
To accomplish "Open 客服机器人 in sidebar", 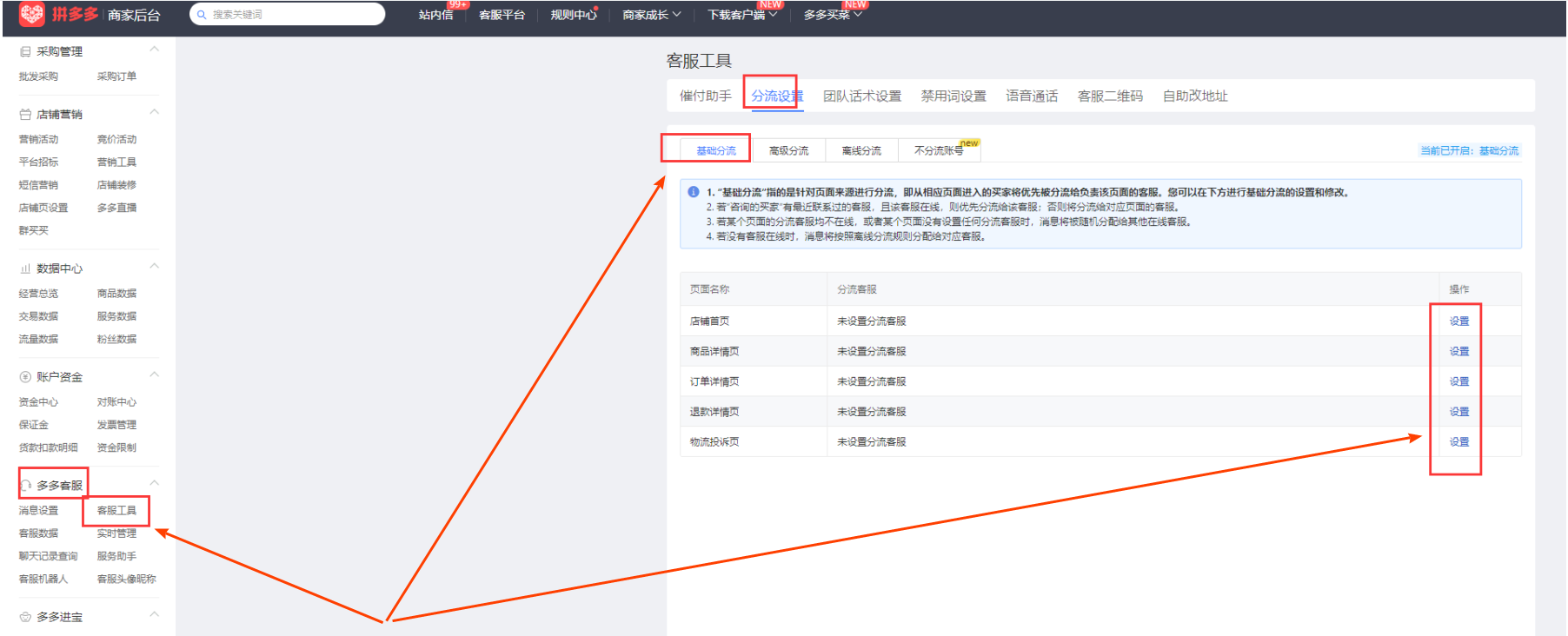I will (43, 580).
